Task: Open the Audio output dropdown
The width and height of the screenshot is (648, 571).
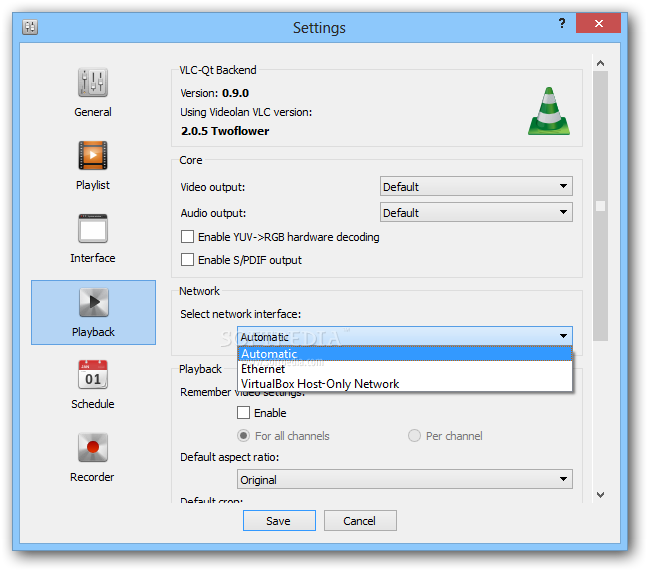Action: click(x=476, y=212)
